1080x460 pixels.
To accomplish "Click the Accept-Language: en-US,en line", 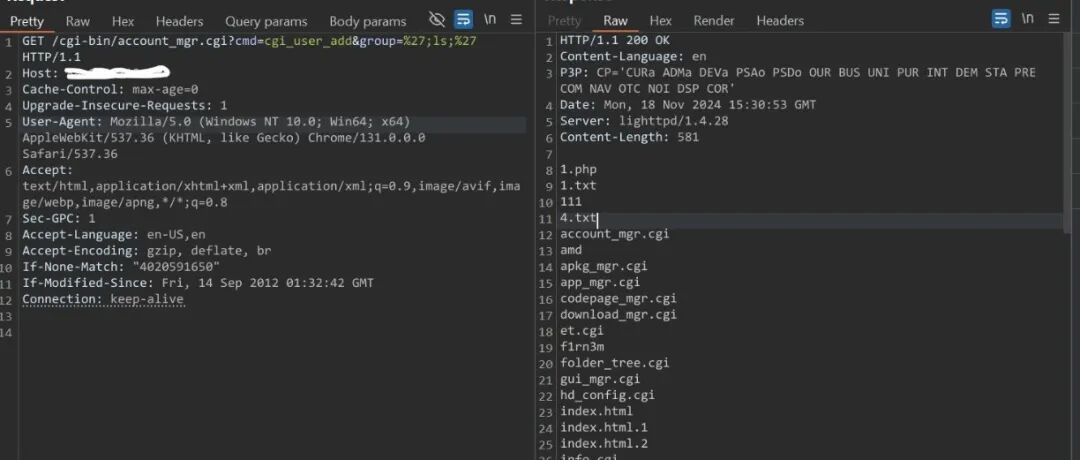I will [x=114, y=234].
